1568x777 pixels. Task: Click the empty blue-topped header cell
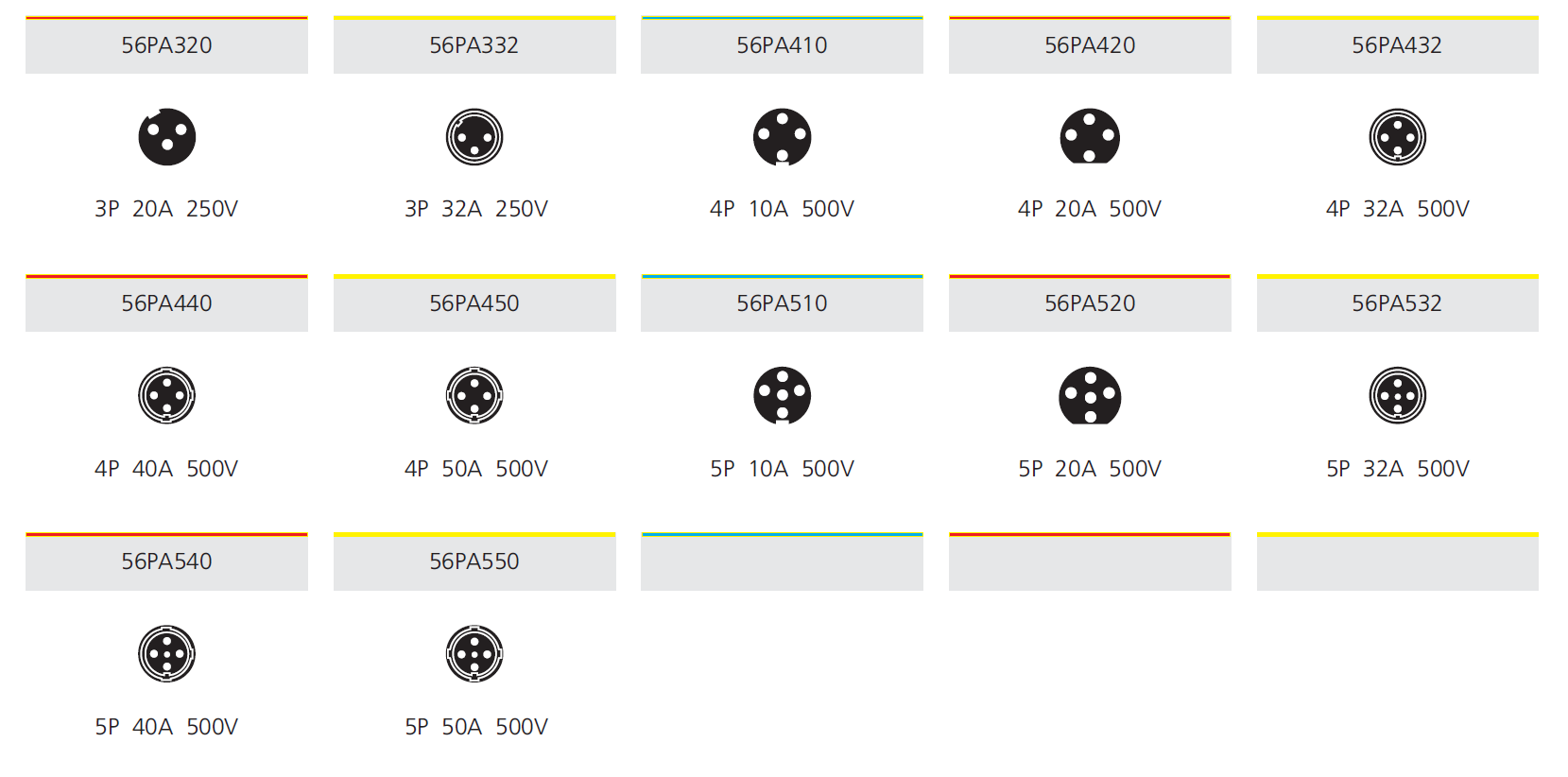(x=782, y=561)
